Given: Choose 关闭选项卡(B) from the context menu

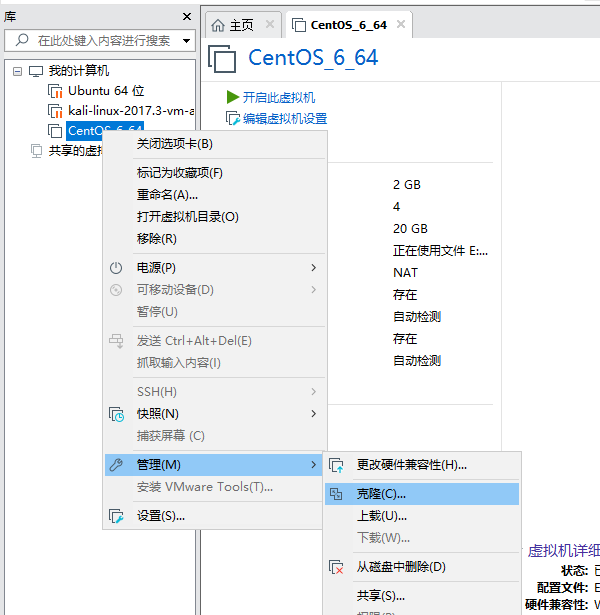Looking at the screenshot, I should [215, 144].
